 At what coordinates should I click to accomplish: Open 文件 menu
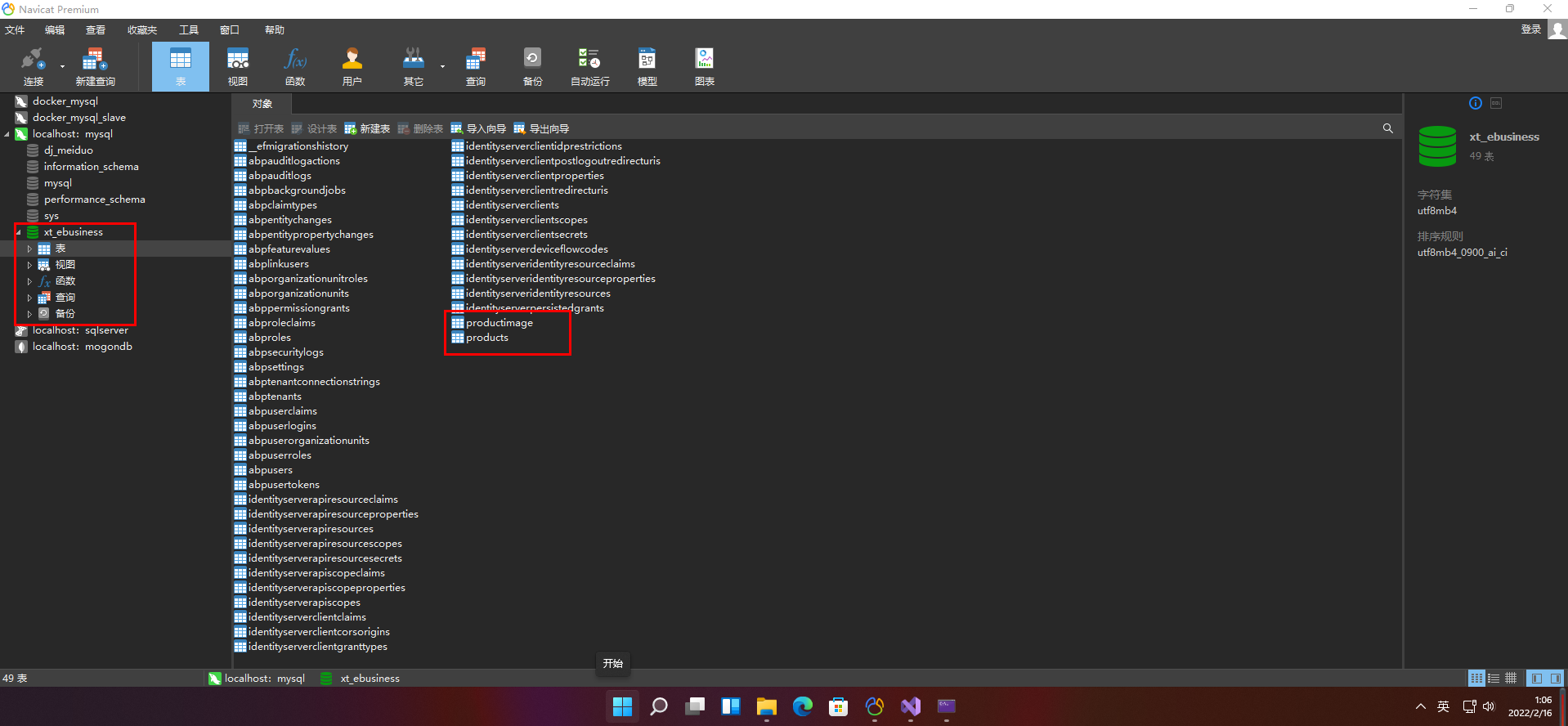15,30
